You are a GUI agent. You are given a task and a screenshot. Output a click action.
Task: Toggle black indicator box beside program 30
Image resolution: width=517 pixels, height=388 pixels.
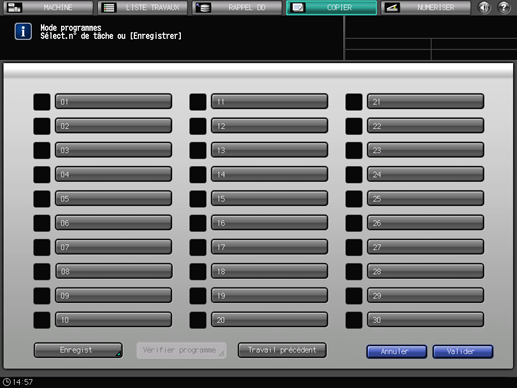pyautogui.click(x=354, y=320)
